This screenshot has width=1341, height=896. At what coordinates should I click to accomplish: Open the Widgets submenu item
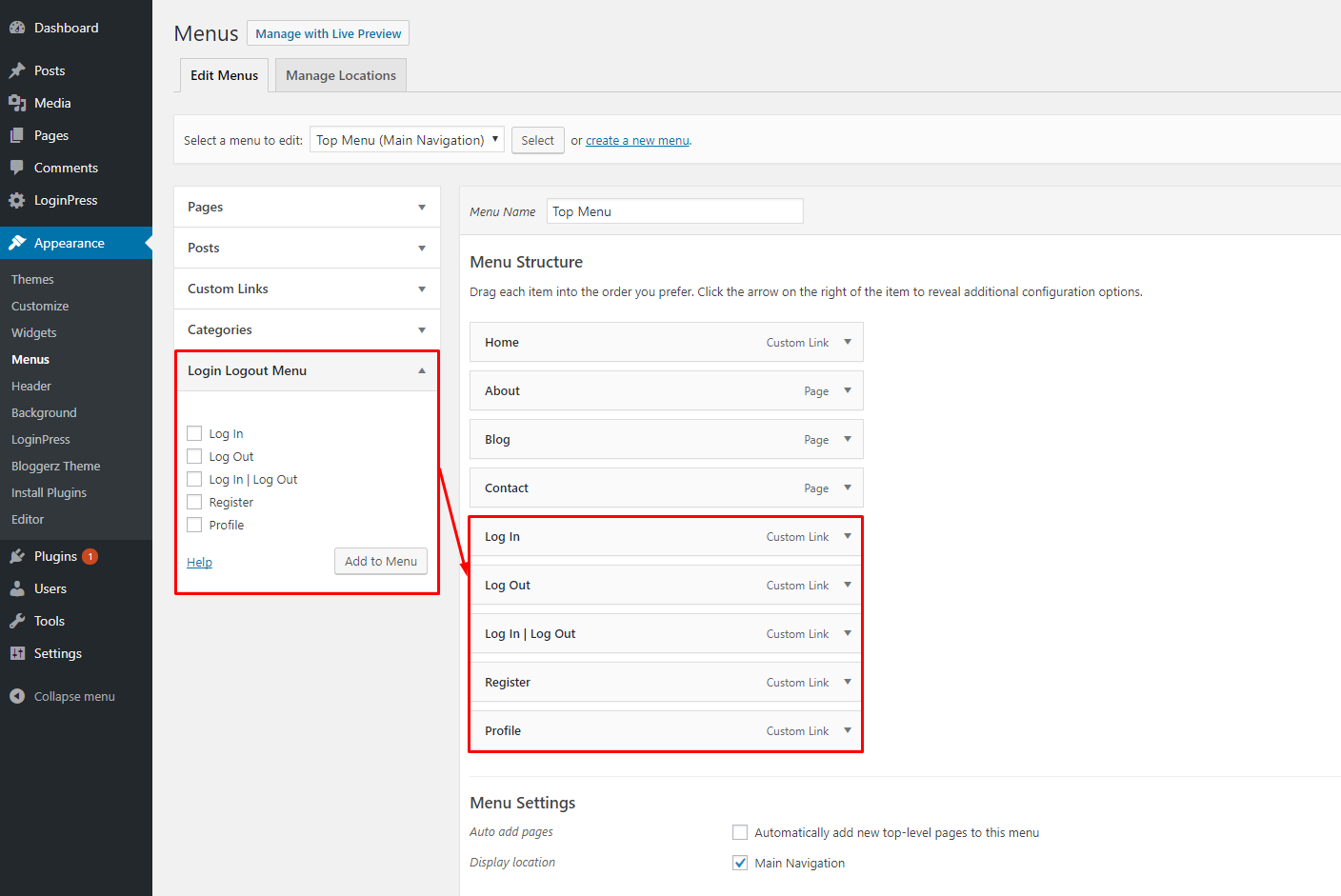click(x=34, y=332)
